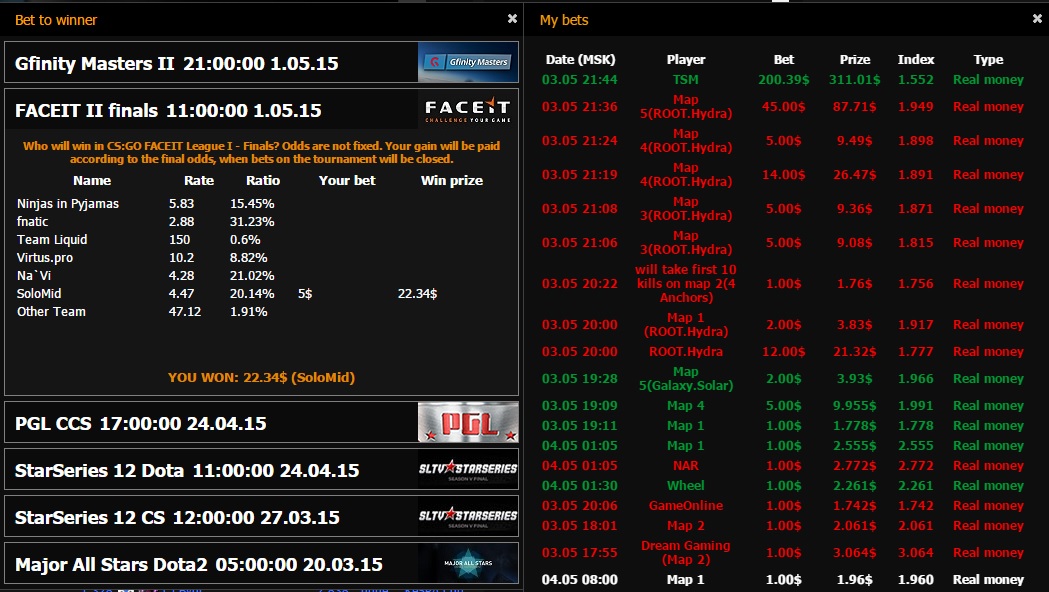This screenshot has height=592, width=1049.
Task: Choose Virtus.pro from the team list
Action: click(45, 258)
